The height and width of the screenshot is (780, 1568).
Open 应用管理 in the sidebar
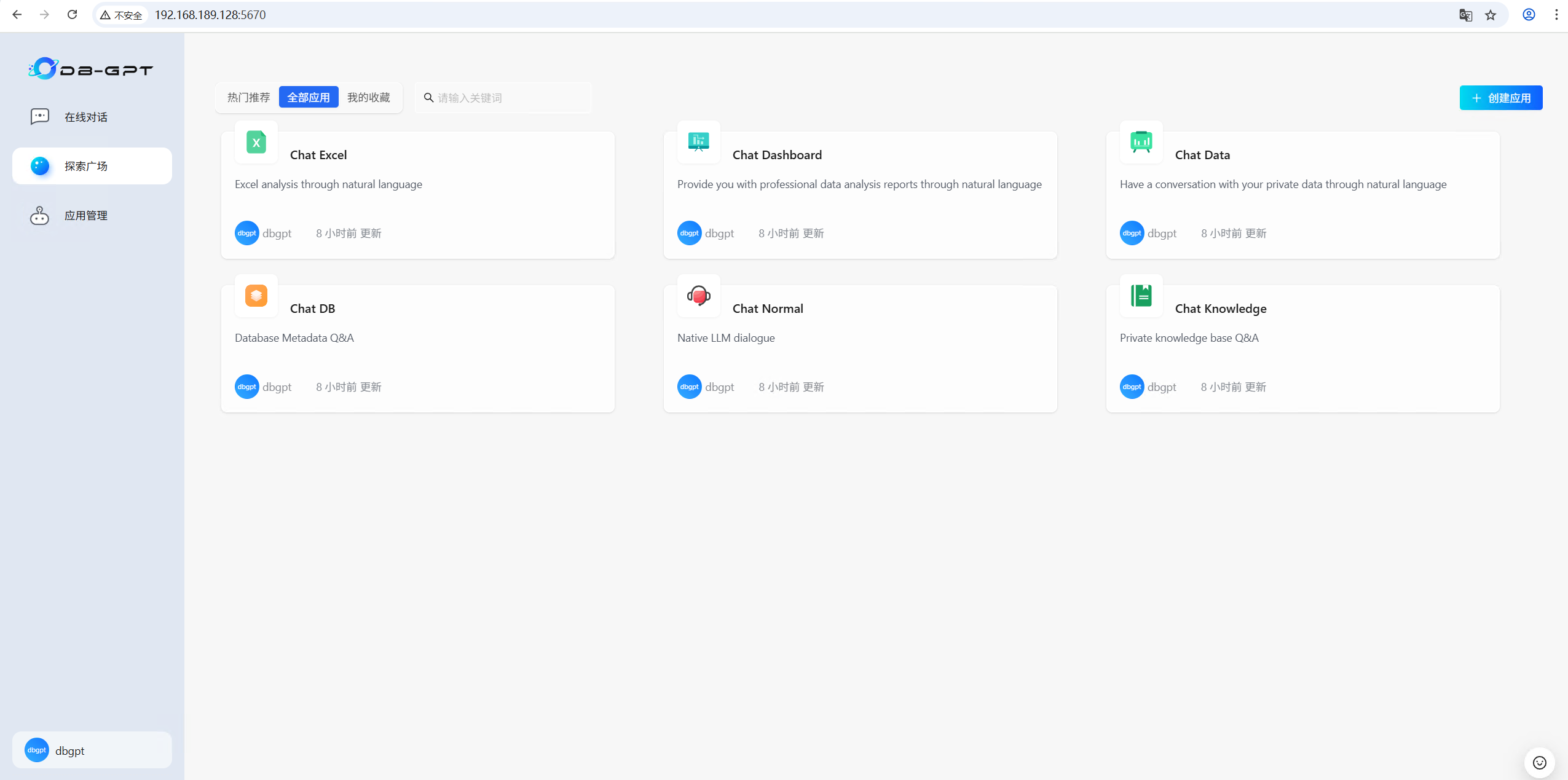[86, 215]
